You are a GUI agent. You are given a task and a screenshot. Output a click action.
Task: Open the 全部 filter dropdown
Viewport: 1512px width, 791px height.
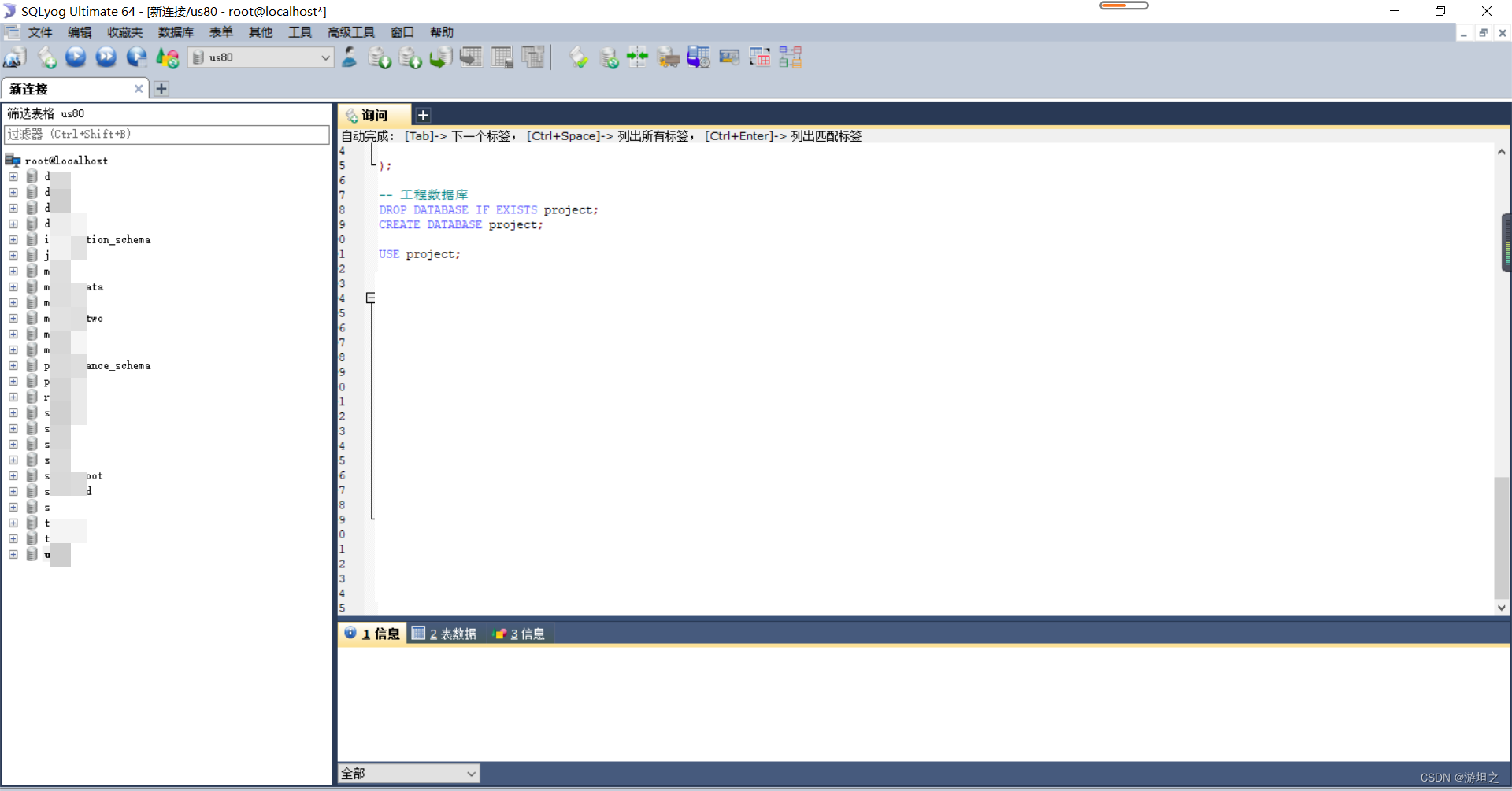click(471, 774)
